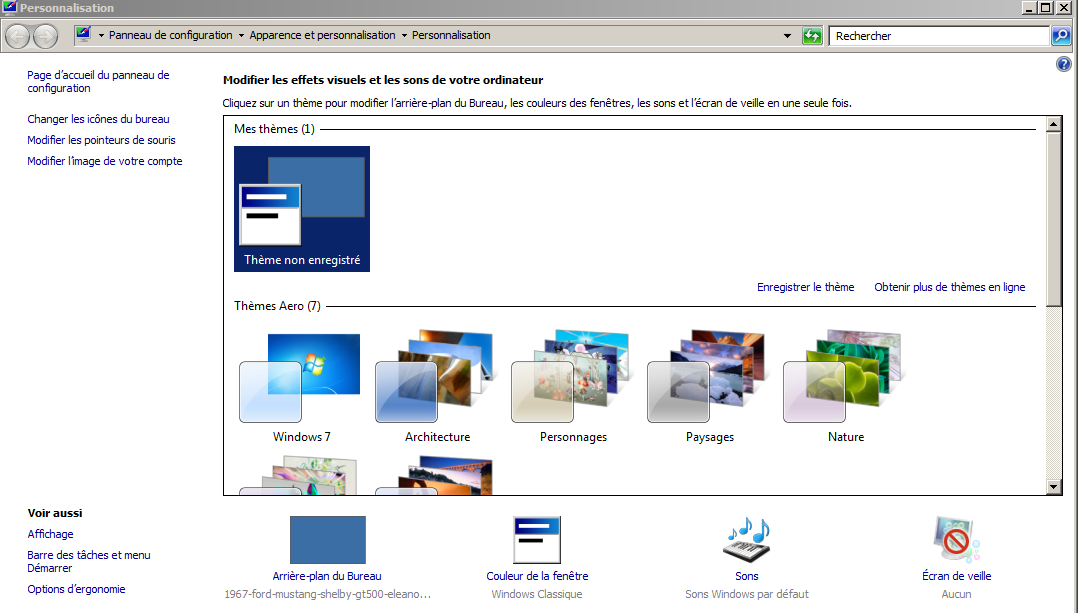This screenshot has width=1078, height=613.
Task: Click the Couleur de la fenêtre link text
Action: (x=537, y=576)
